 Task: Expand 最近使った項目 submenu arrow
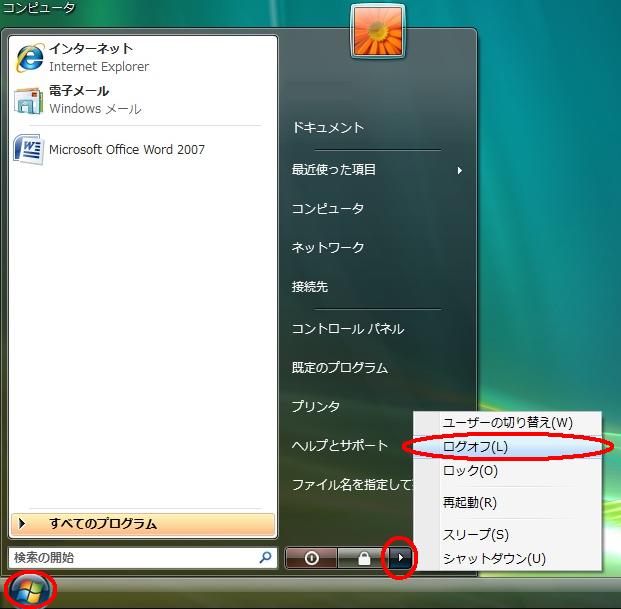click(x=460, y=171)
